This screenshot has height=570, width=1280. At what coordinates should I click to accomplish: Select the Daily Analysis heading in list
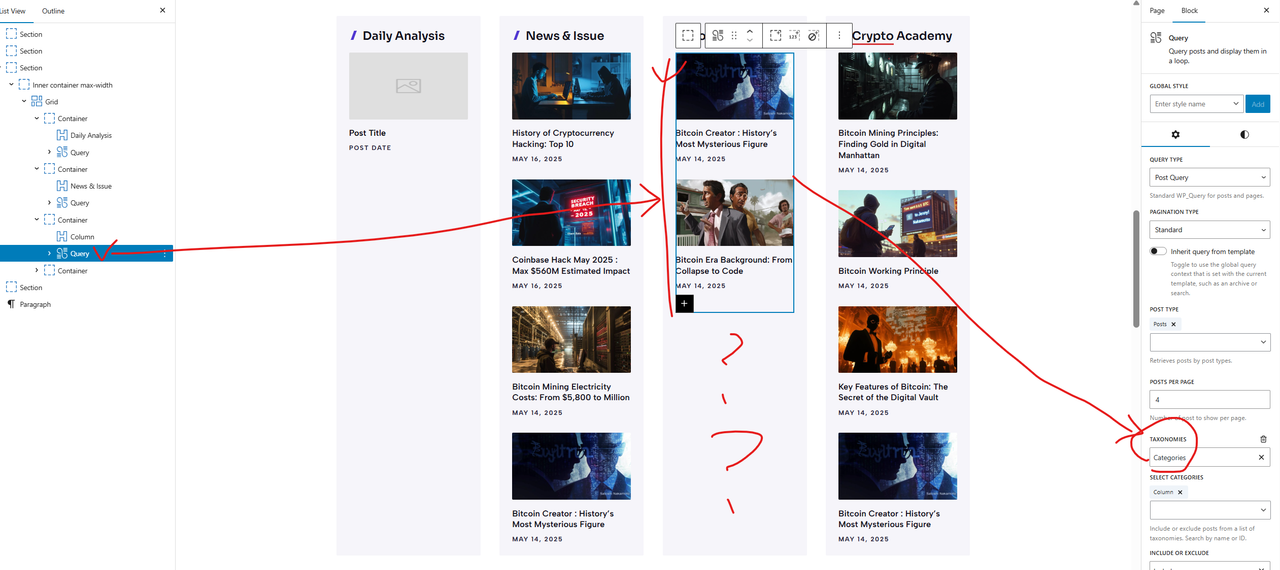(91, 135)
